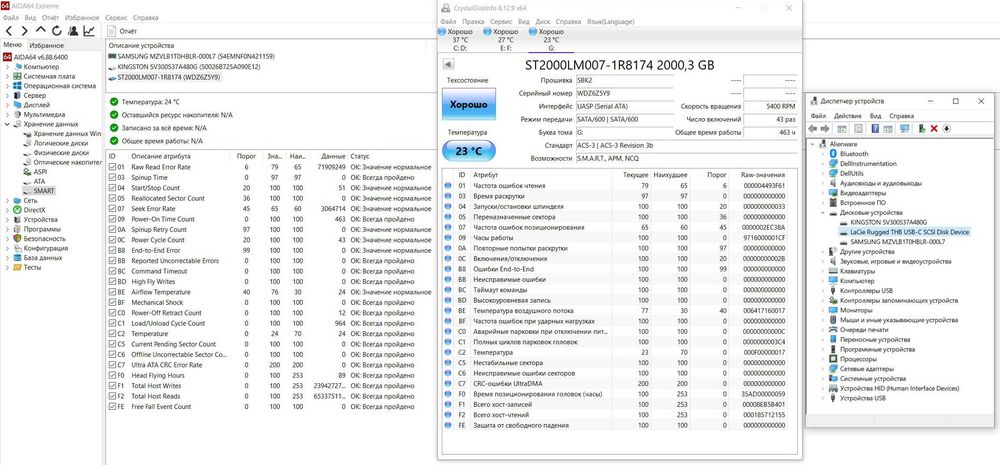This screenshot has height=465, width=1000.
Task: Toggle checkbox for C2 Temperature
Action: 113,333
